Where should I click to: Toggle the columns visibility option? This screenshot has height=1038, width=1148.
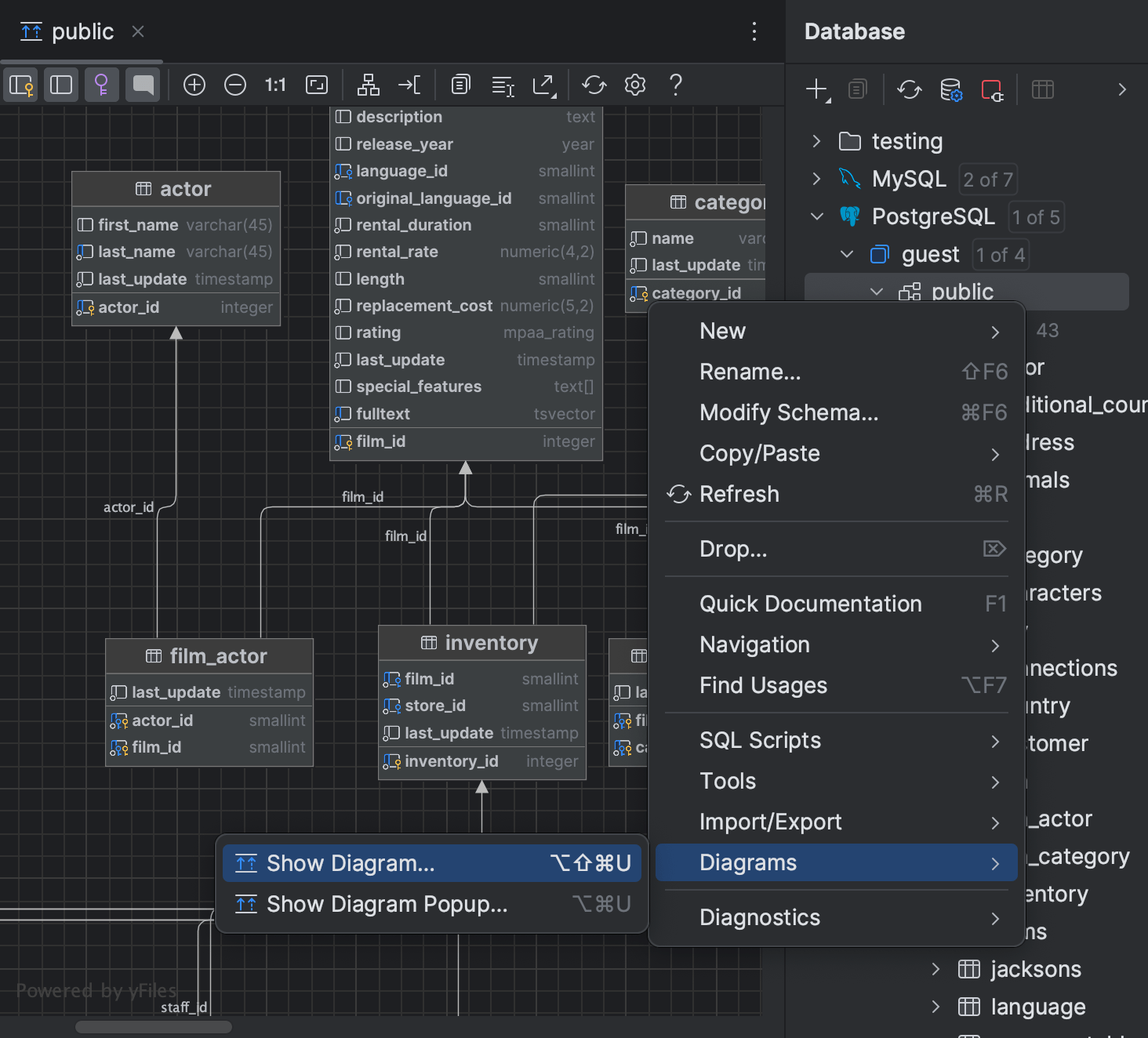tap(61, 85)
